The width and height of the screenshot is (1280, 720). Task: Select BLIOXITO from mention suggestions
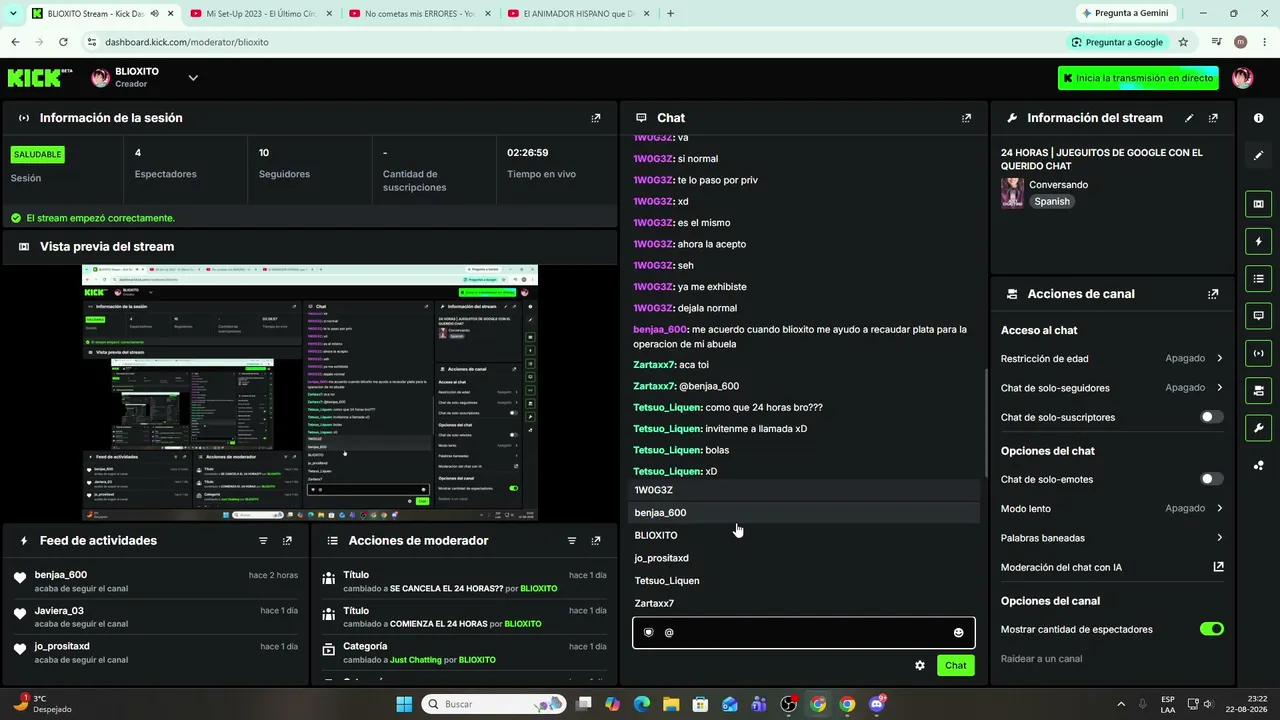pos(805,535)
